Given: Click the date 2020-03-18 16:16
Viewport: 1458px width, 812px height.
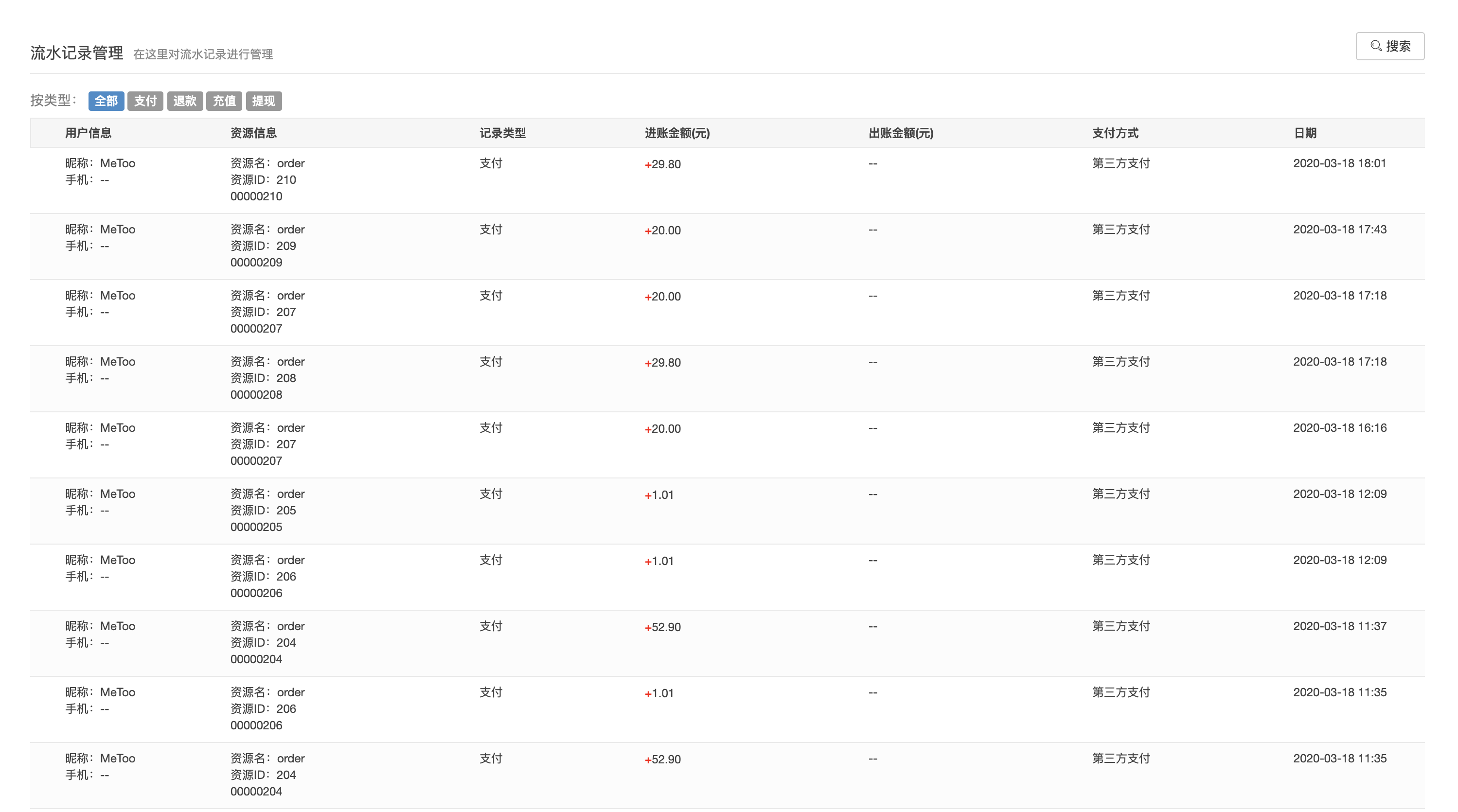Looking at the screenshot, I should point(1340,428).
